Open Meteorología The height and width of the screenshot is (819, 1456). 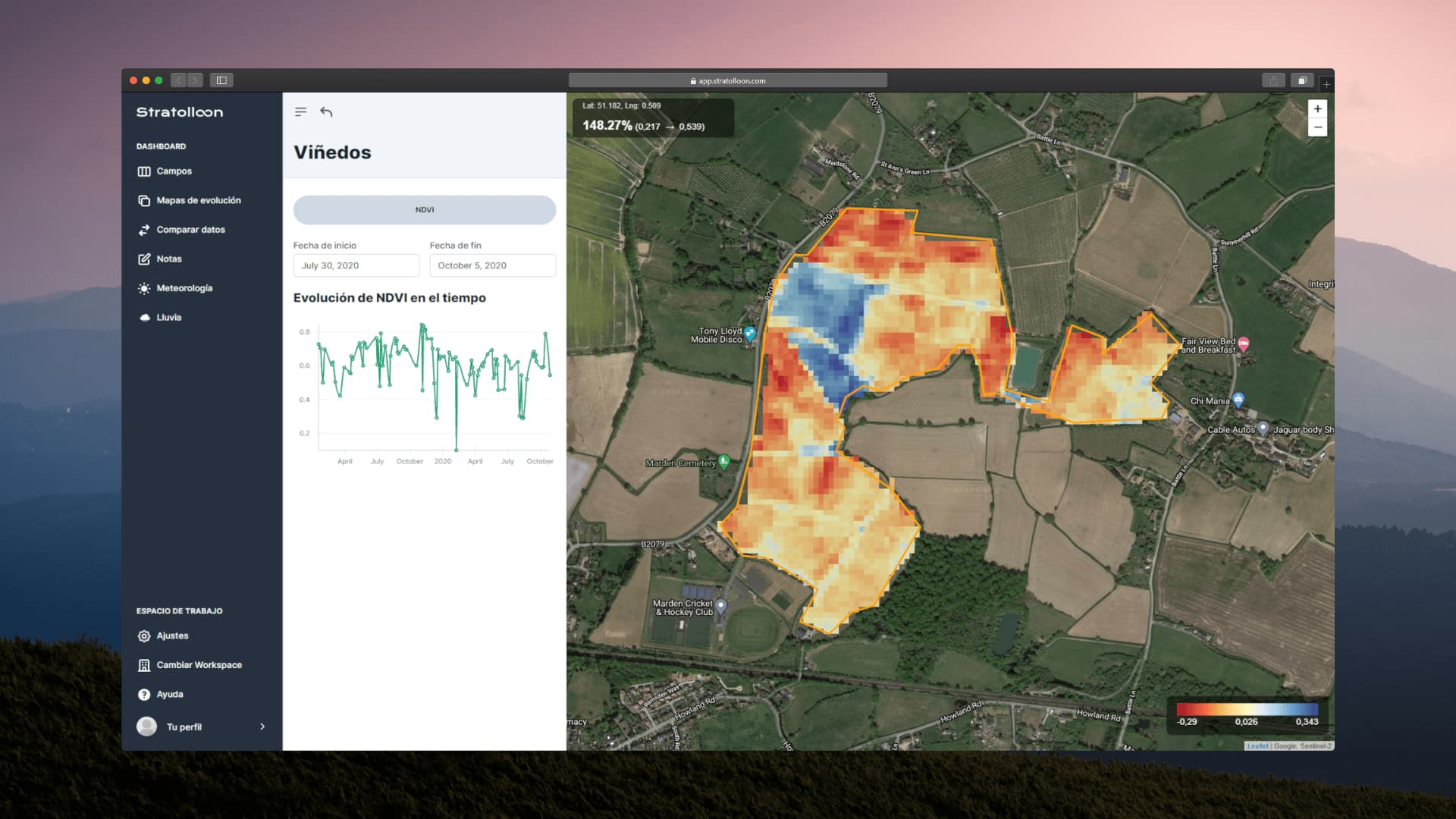184,288
